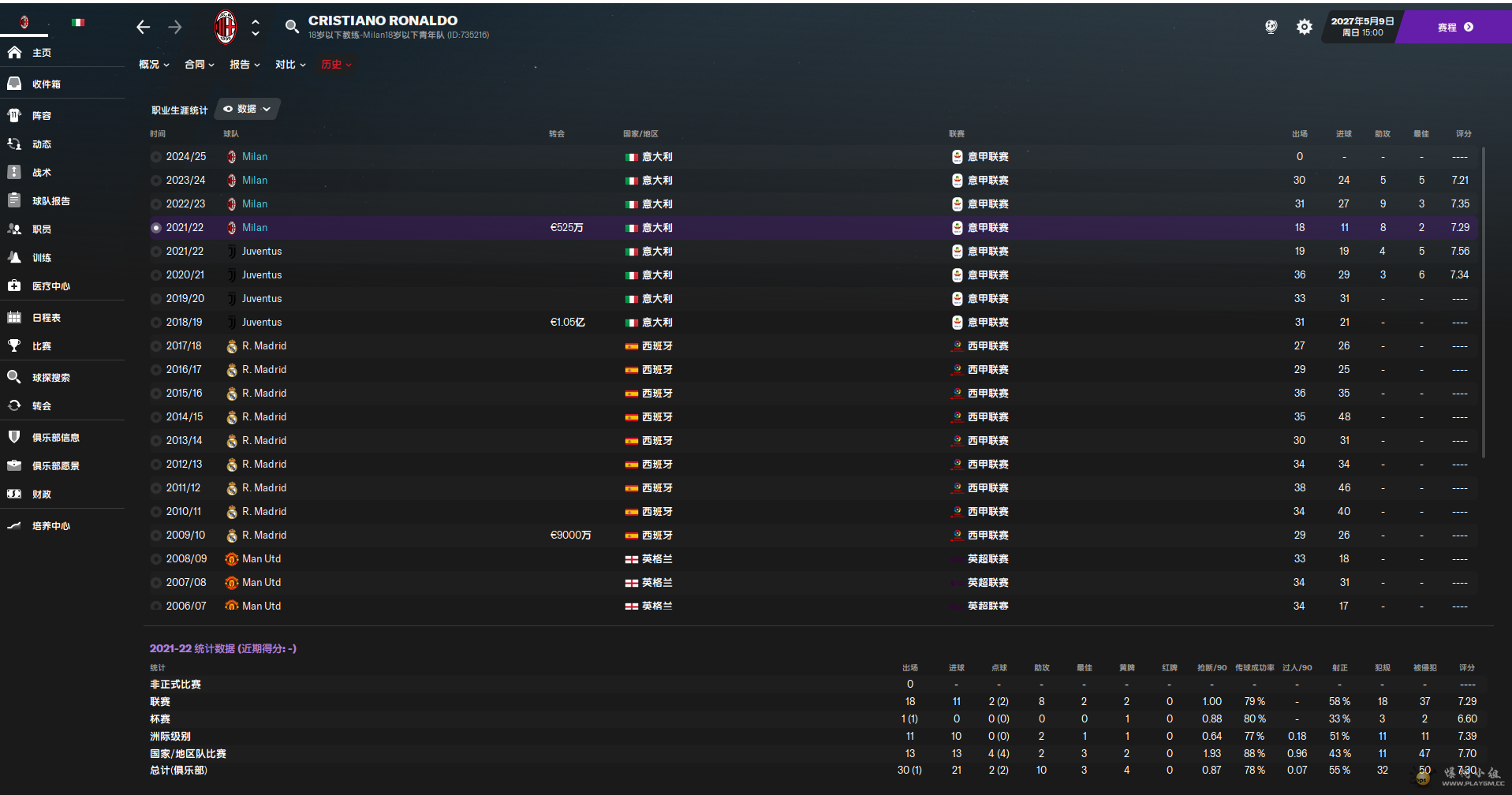Open the 医疗中心 medical centre icon

coord(14,286)
